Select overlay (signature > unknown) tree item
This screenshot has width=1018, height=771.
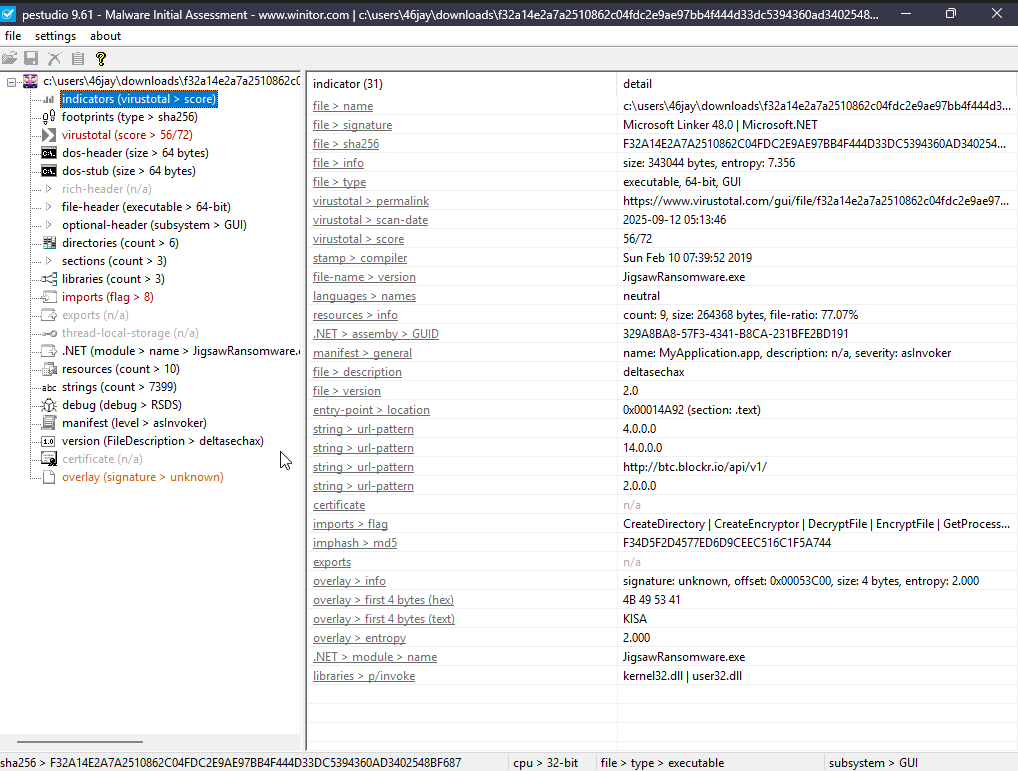point(143,477)
